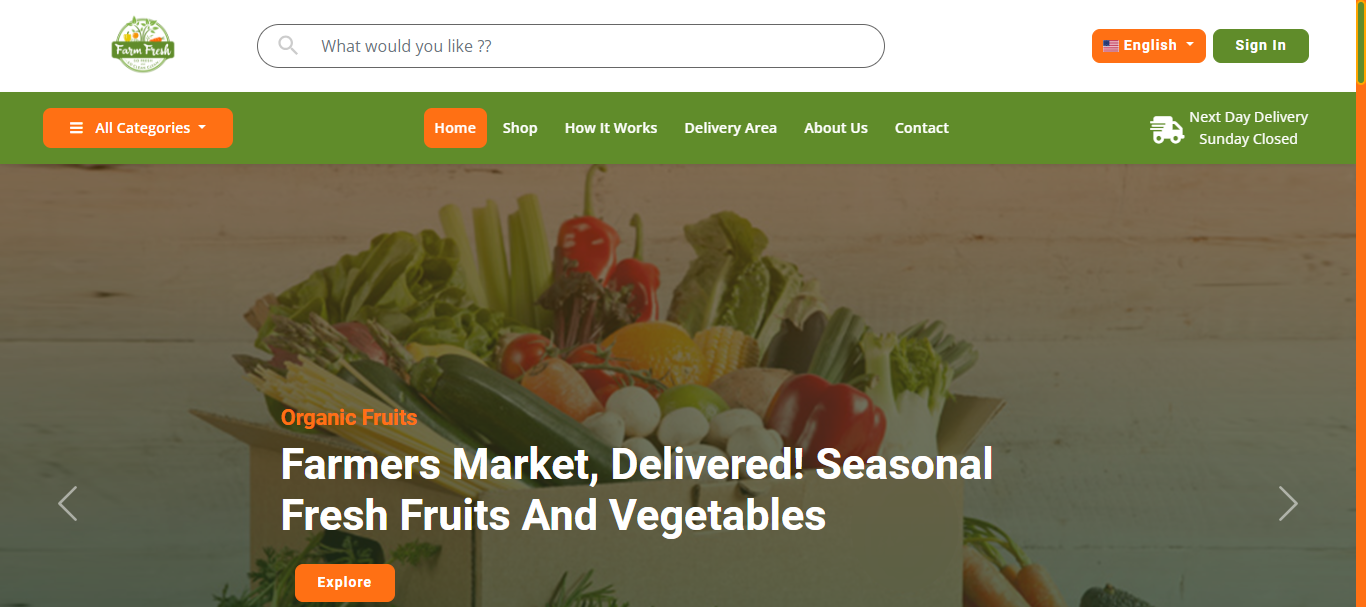Click the page vertical scrollbar
The image size is (1366, 607).
click(1361, 303)
